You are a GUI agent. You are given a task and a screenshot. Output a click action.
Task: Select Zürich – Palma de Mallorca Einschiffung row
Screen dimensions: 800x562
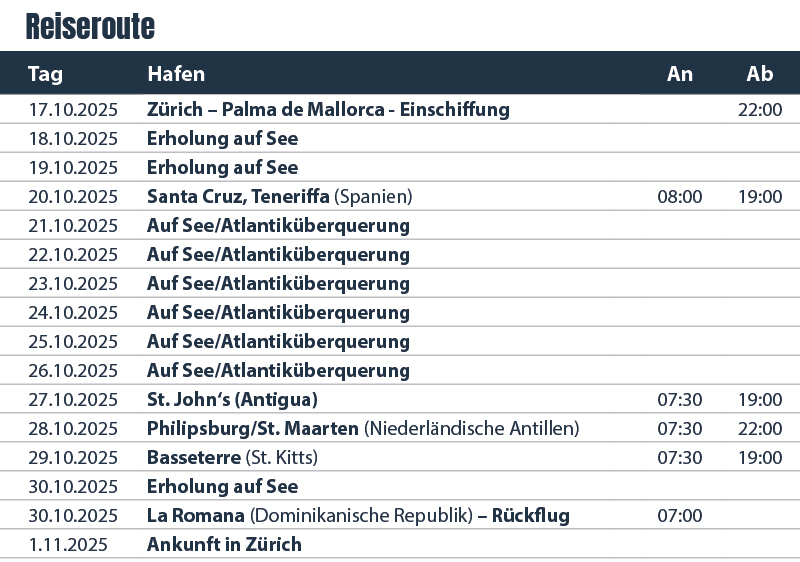pos(400,109)
